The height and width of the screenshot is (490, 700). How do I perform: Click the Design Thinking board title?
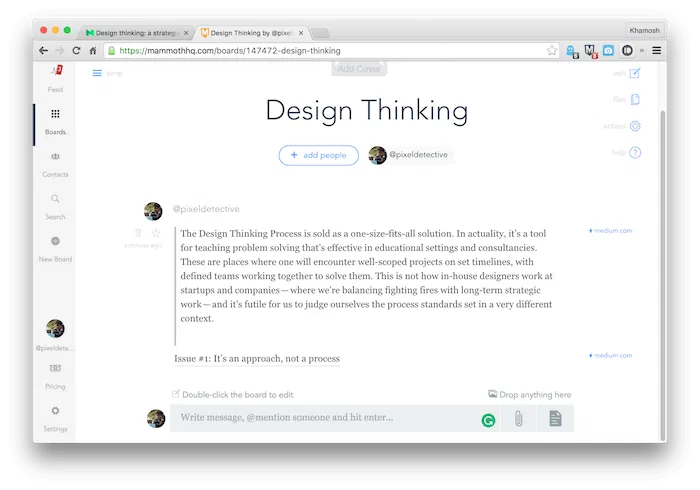tap(367, 111)
